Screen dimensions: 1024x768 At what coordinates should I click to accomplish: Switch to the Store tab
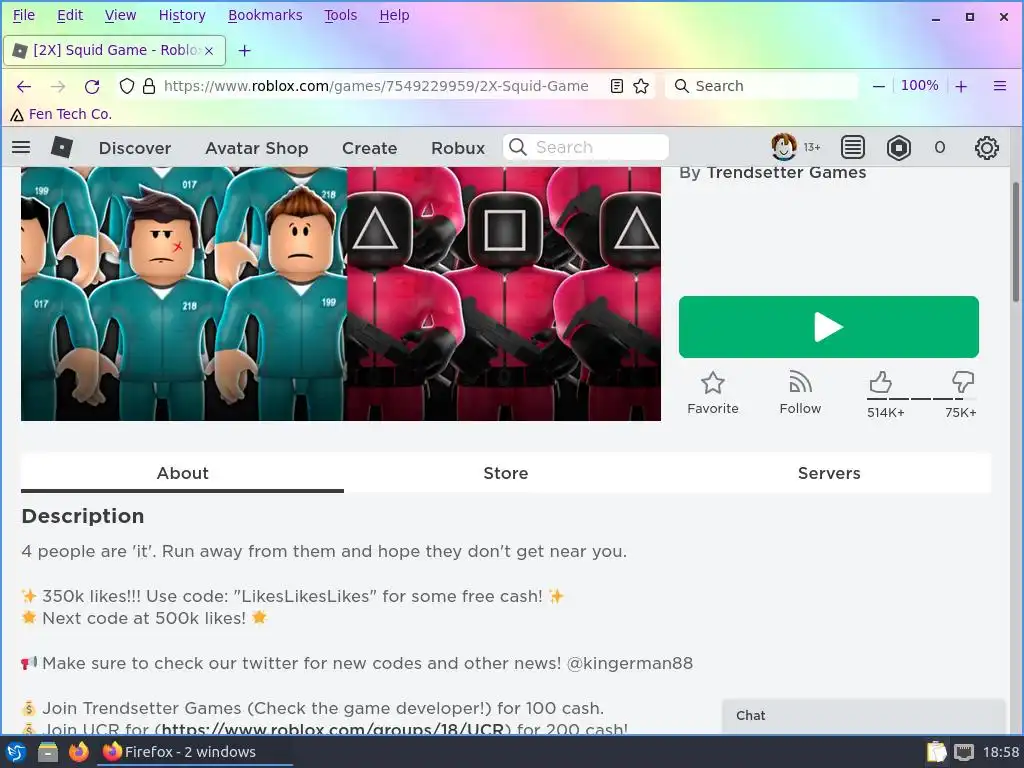pos(505,473)
